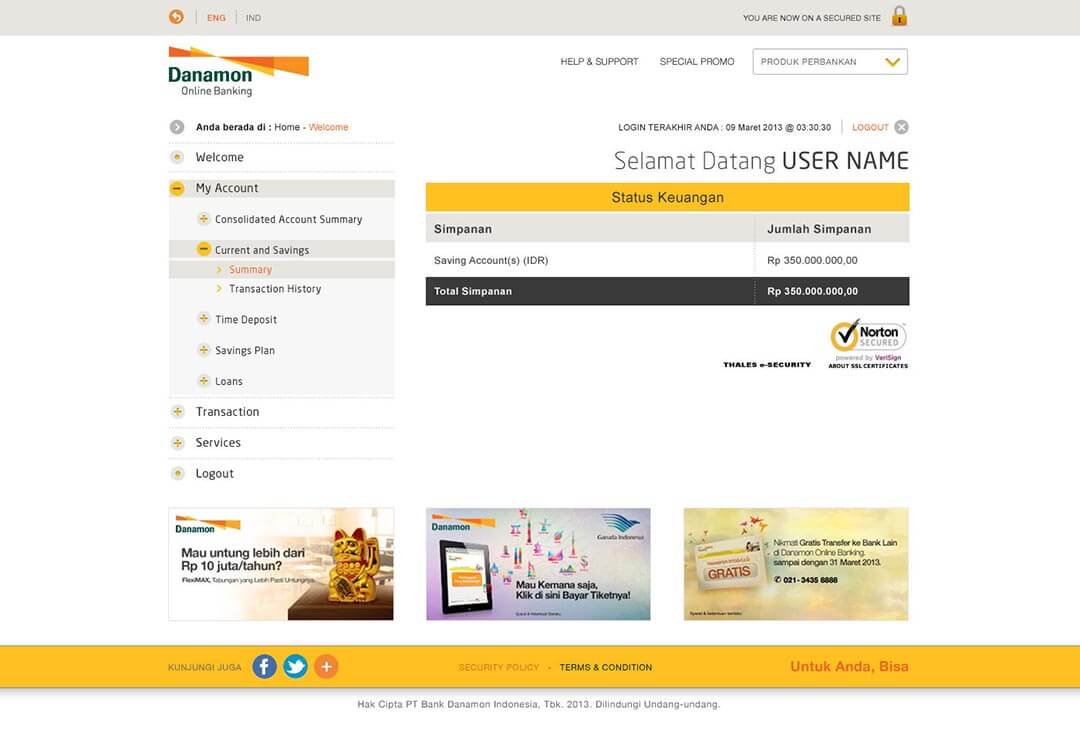1080x729 pixels.
Task: Open TERMS & CONDITION in the footer
Action: coord(606,667)
